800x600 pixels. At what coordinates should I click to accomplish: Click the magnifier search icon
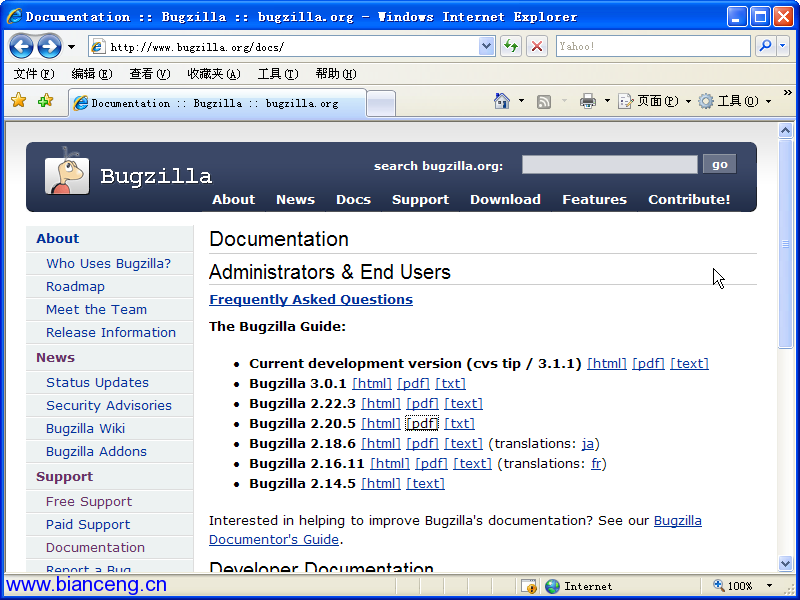pos(765,46)
